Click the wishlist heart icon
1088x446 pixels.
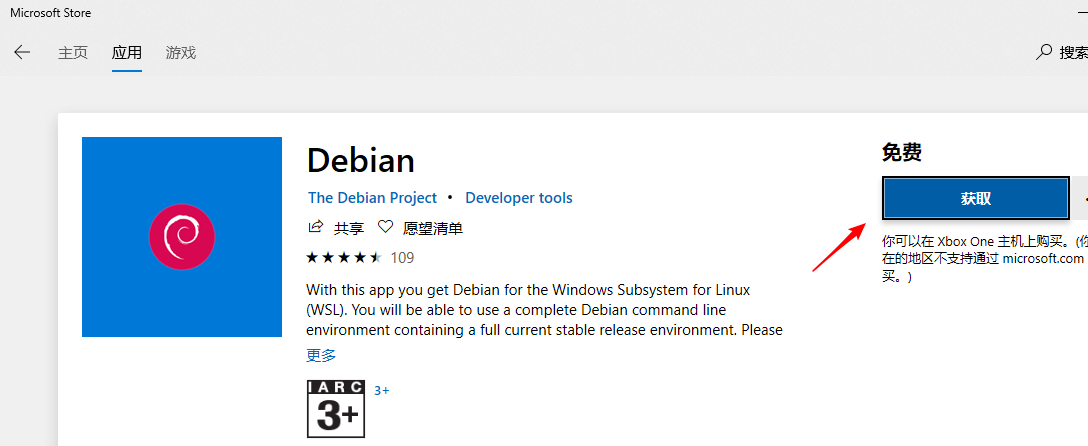[x=386, y=228]
